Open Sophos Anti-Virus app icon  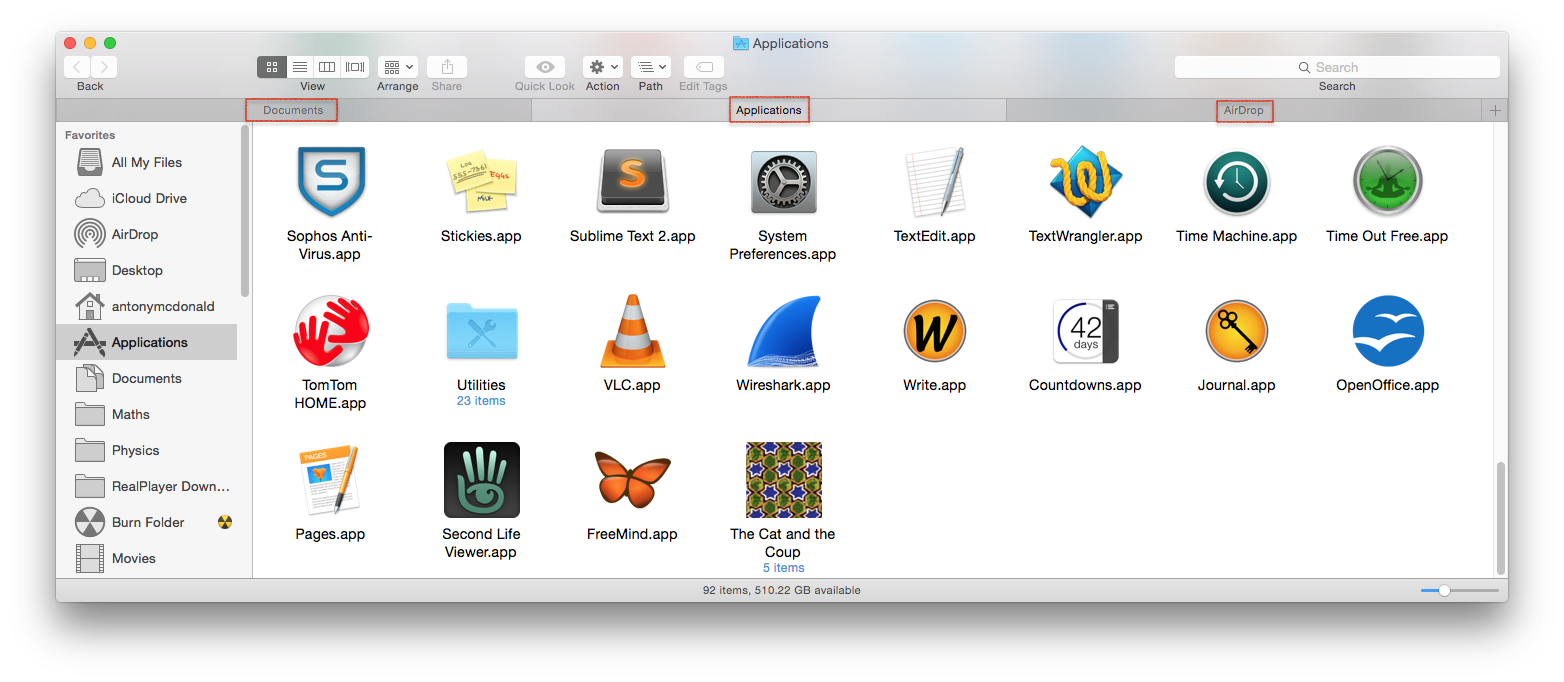tap(331, 181)
